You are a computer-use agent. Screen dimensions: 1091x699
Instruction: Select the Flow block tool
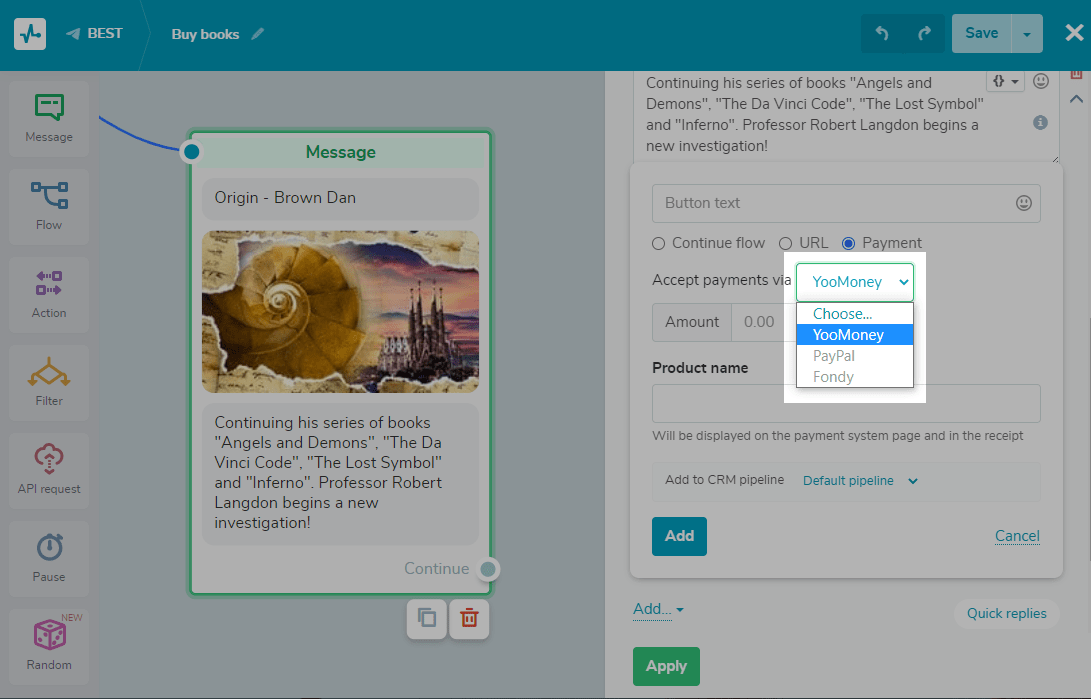pos(48,206)
